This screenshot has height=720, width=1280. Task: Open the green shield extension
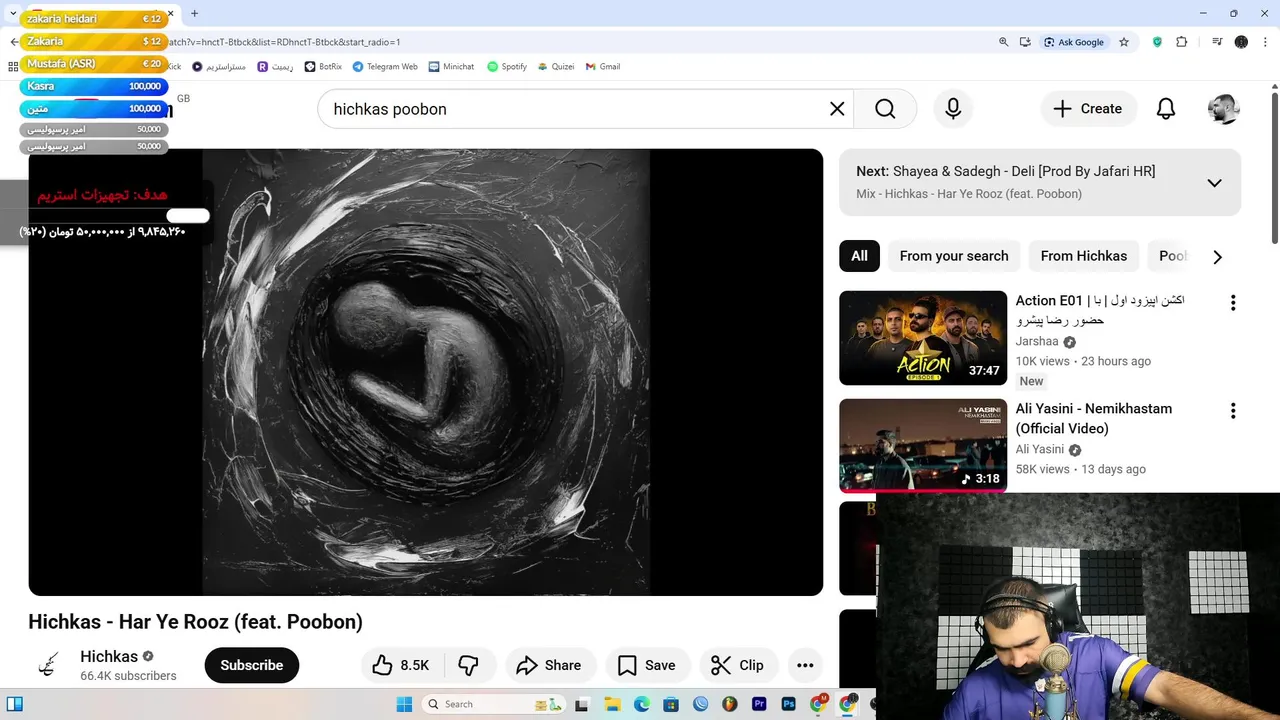pyautogui.click(x=1157, y=42)
